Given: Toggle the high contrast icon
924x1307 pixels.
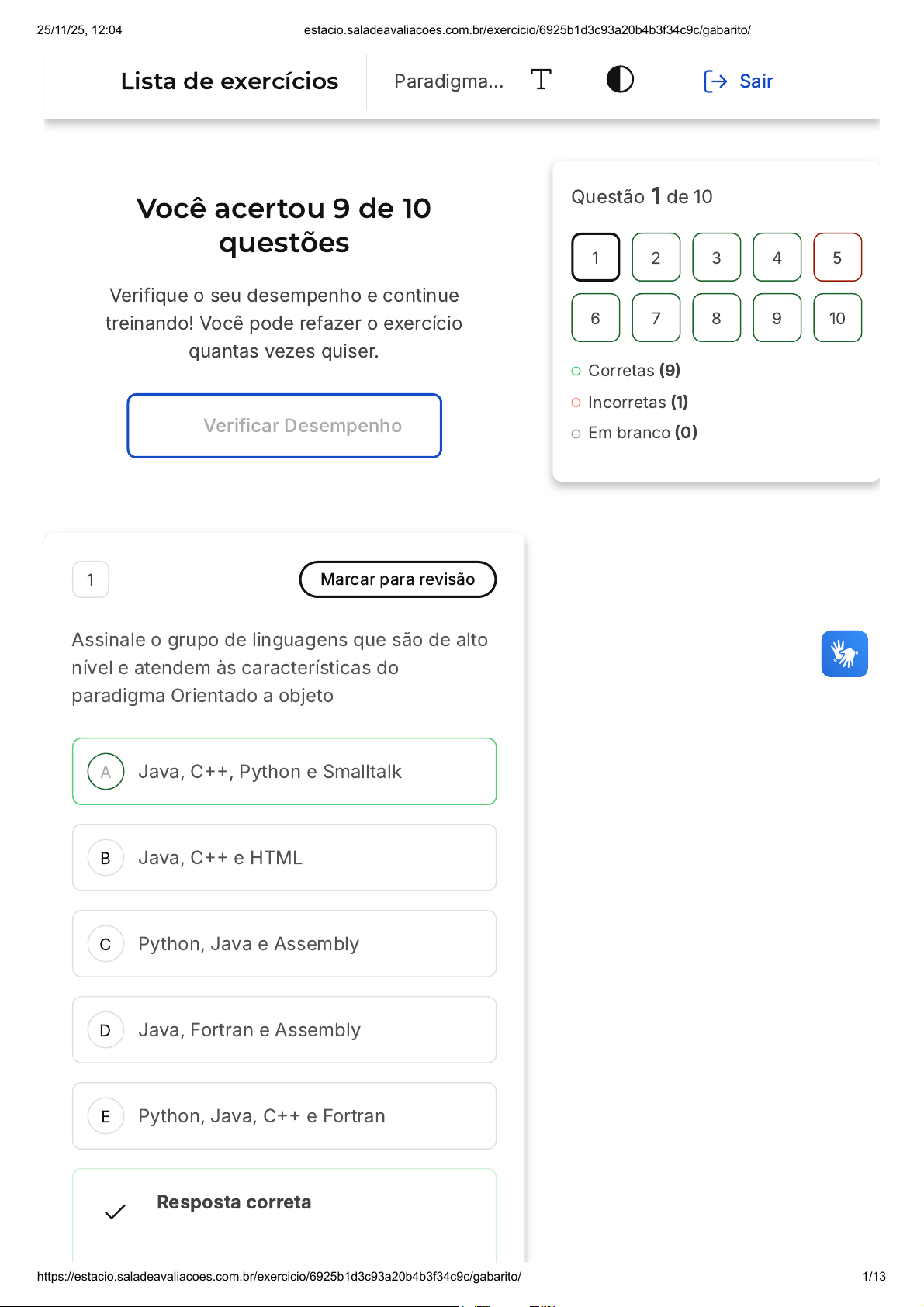Looking at the screenshot, I should pos(620,80).
